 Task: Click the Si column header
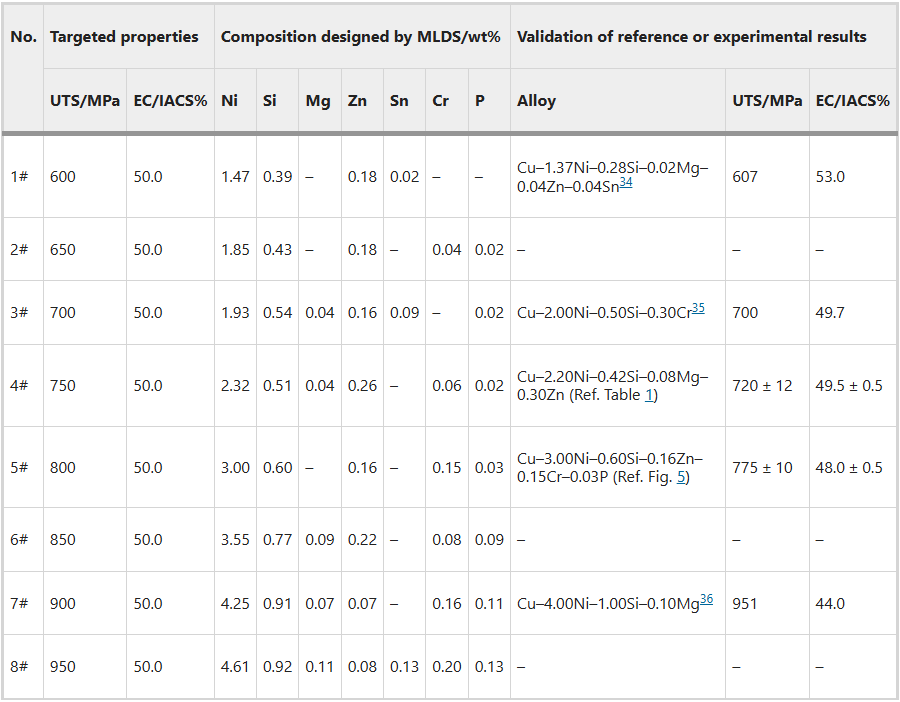coord(270,101)
